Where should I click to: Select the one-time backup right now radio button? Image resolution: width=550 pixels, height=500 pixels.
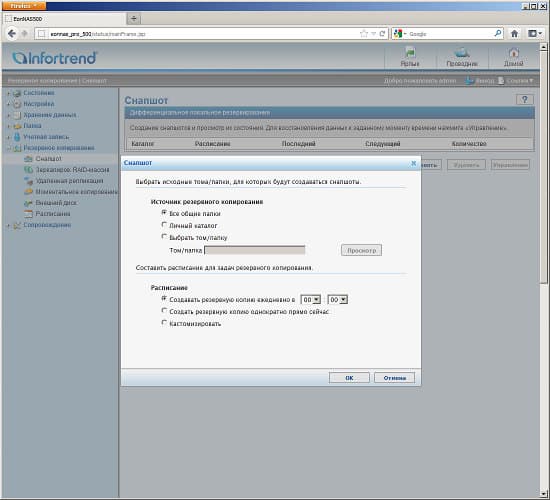click(x=164, y=311)
